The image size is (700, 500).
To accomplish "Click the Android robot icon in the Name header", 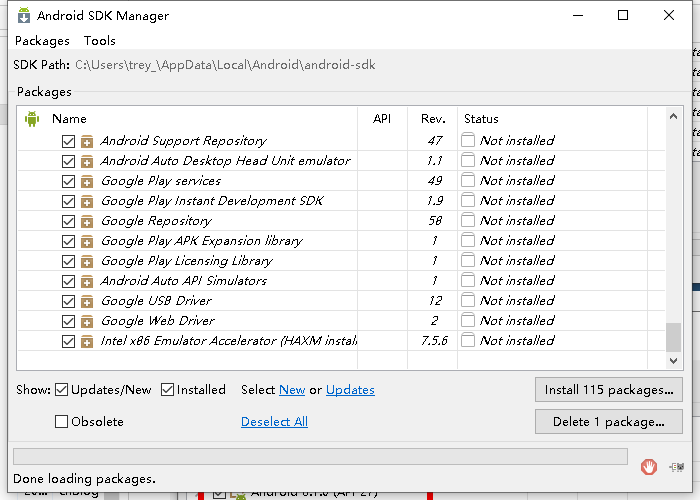I will (x=32, y=119).
